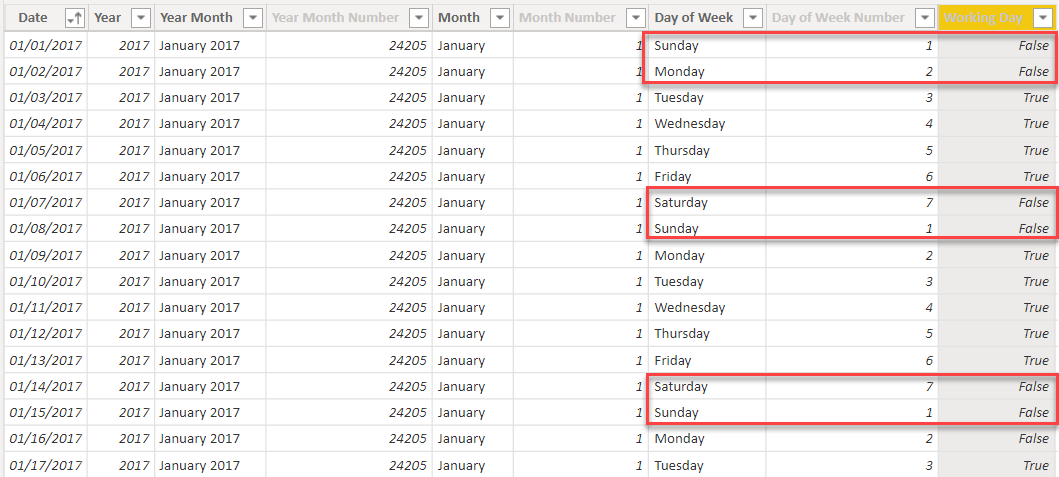This screenshot has height=477, width=1059.
Task: Expand the Year Month column filter arrow
Action: click(252, 18)
